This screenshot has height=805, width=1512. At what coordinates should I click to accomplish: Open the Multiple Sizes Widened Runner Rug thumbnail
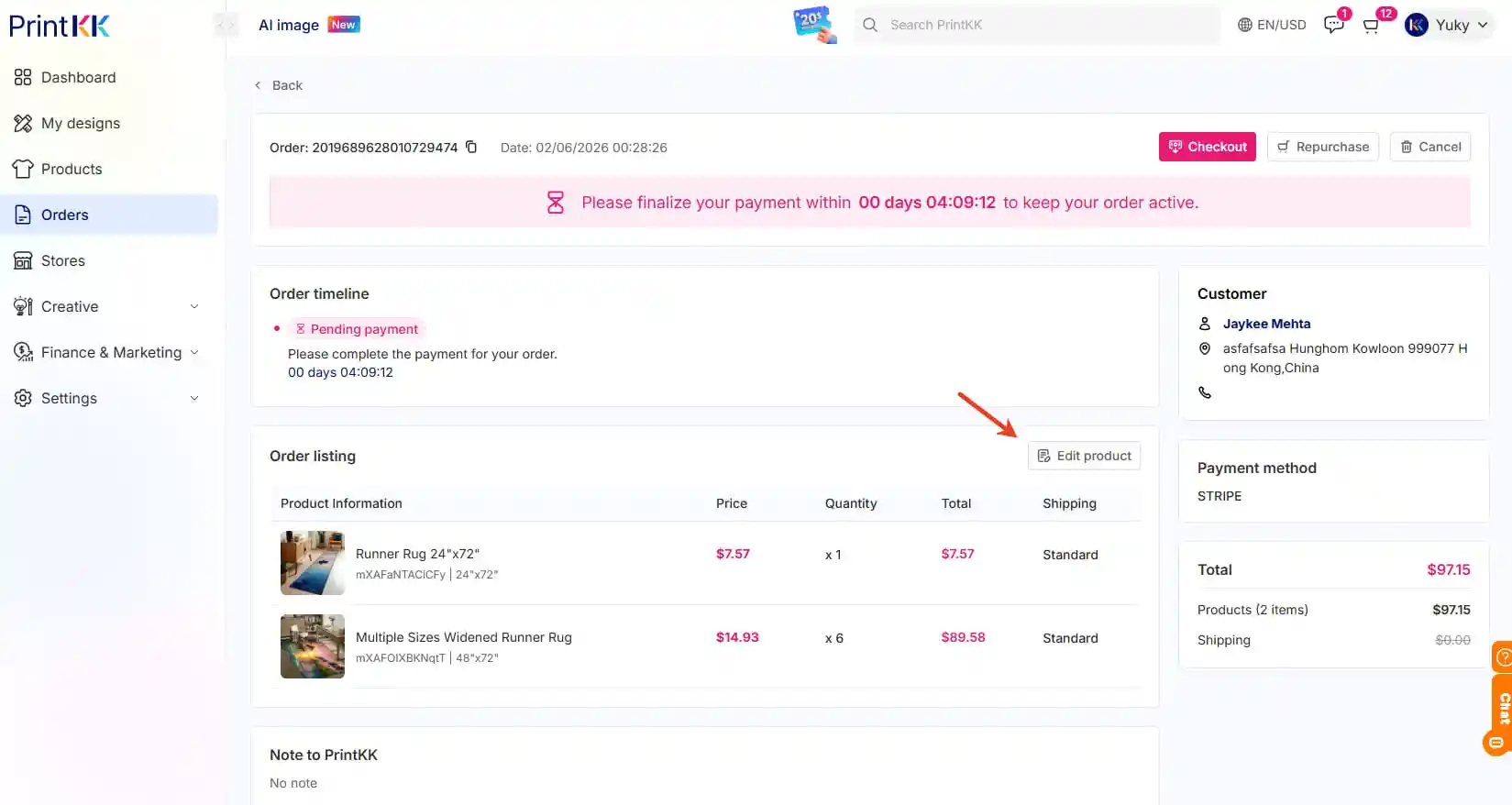click(x=313, y=646)
